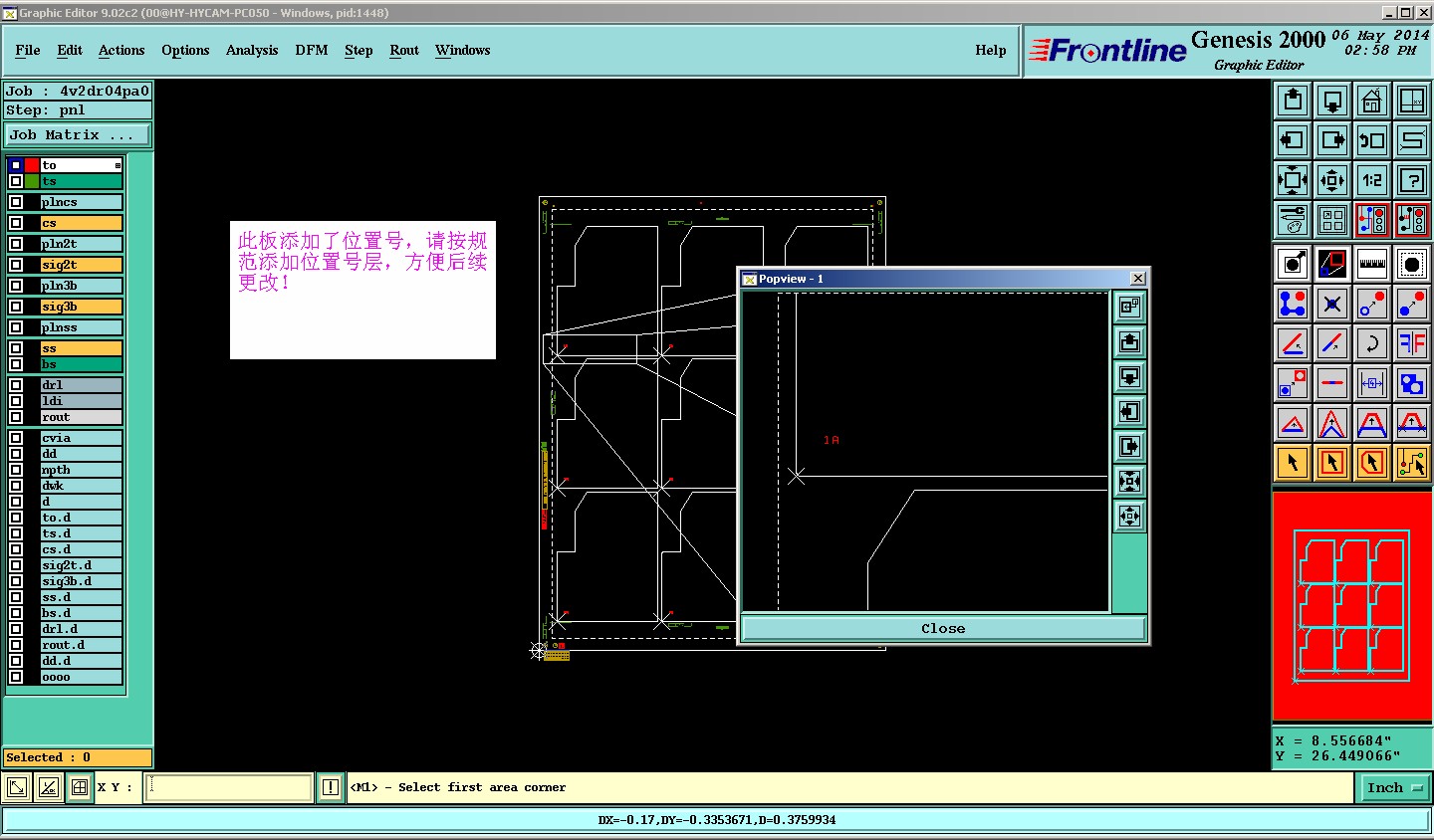This screenshot has width=1434, height=840.
Task: Click the pan up icon in Popview
Action: tap(1129, 342)
